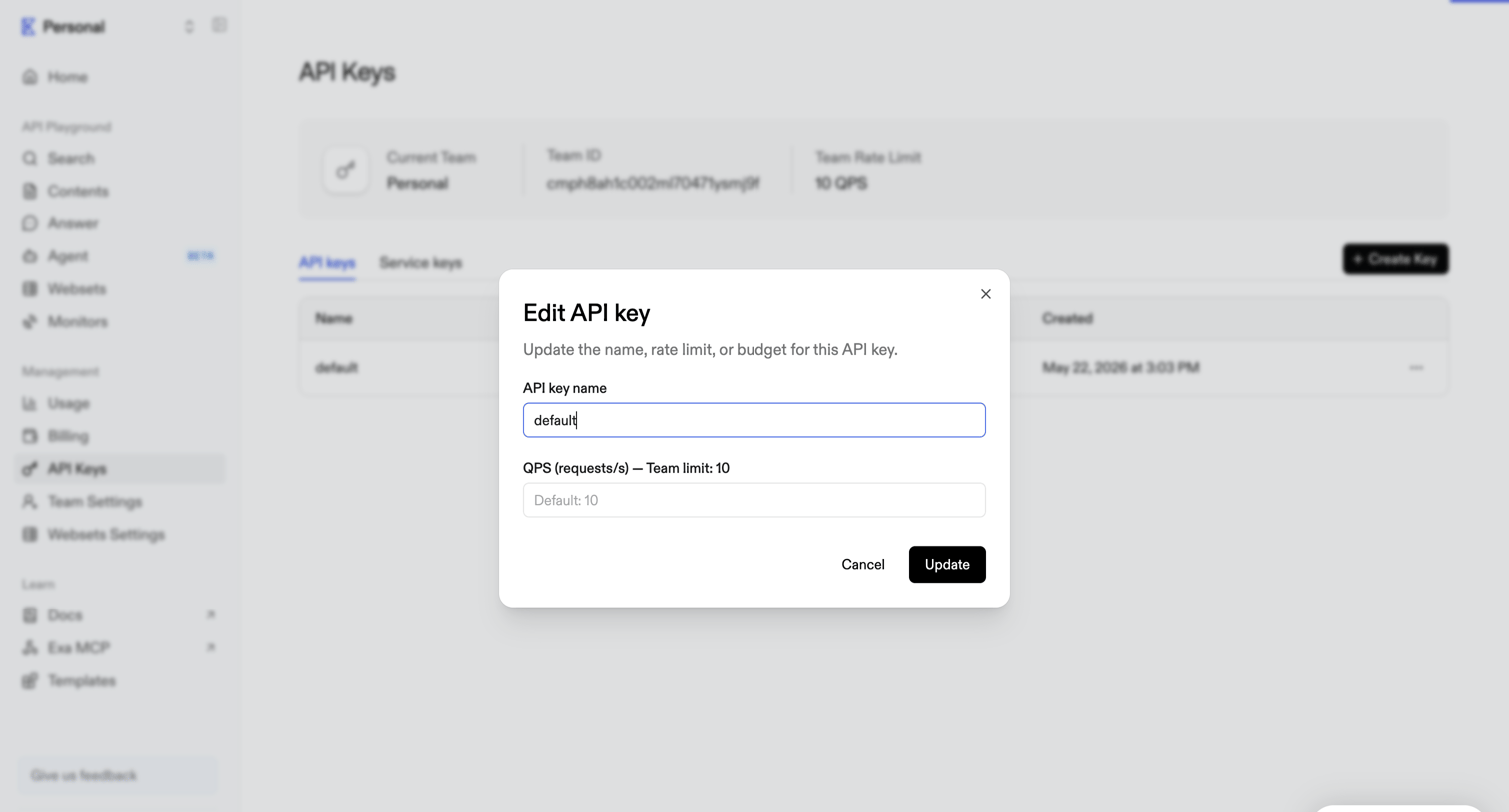Viewport: 1509px width, 812px height.
Task: Focus the QPS requests per second field
Action: click(754, 500)
